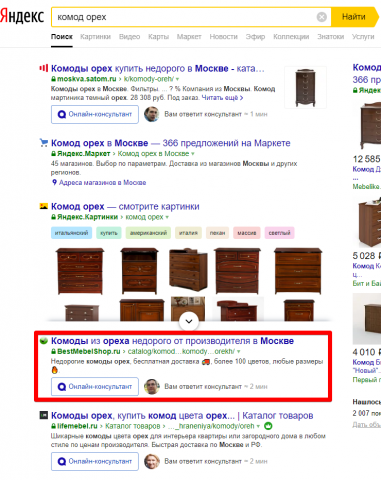Click consultant avatar in BestMebelShop result
This screenshot has height=480, width=381.
(152, 386)
